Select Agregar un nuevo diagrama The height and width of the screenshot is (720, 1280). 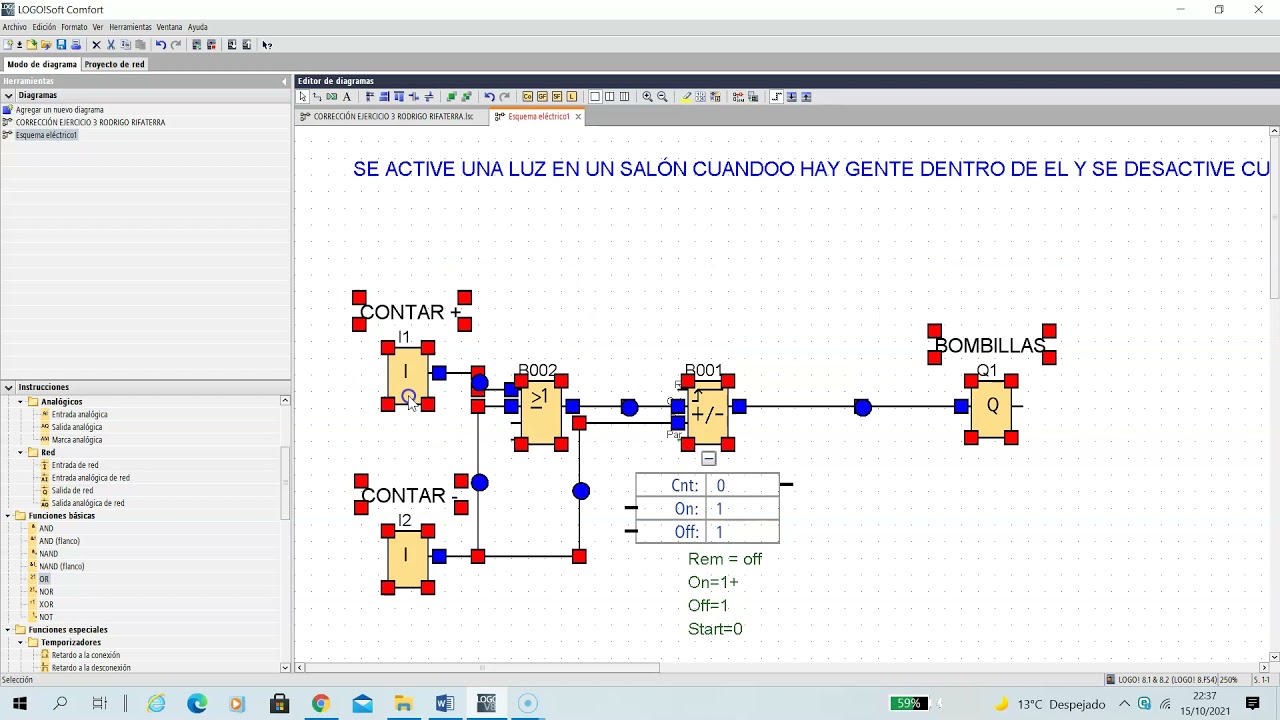pos(59,110)
